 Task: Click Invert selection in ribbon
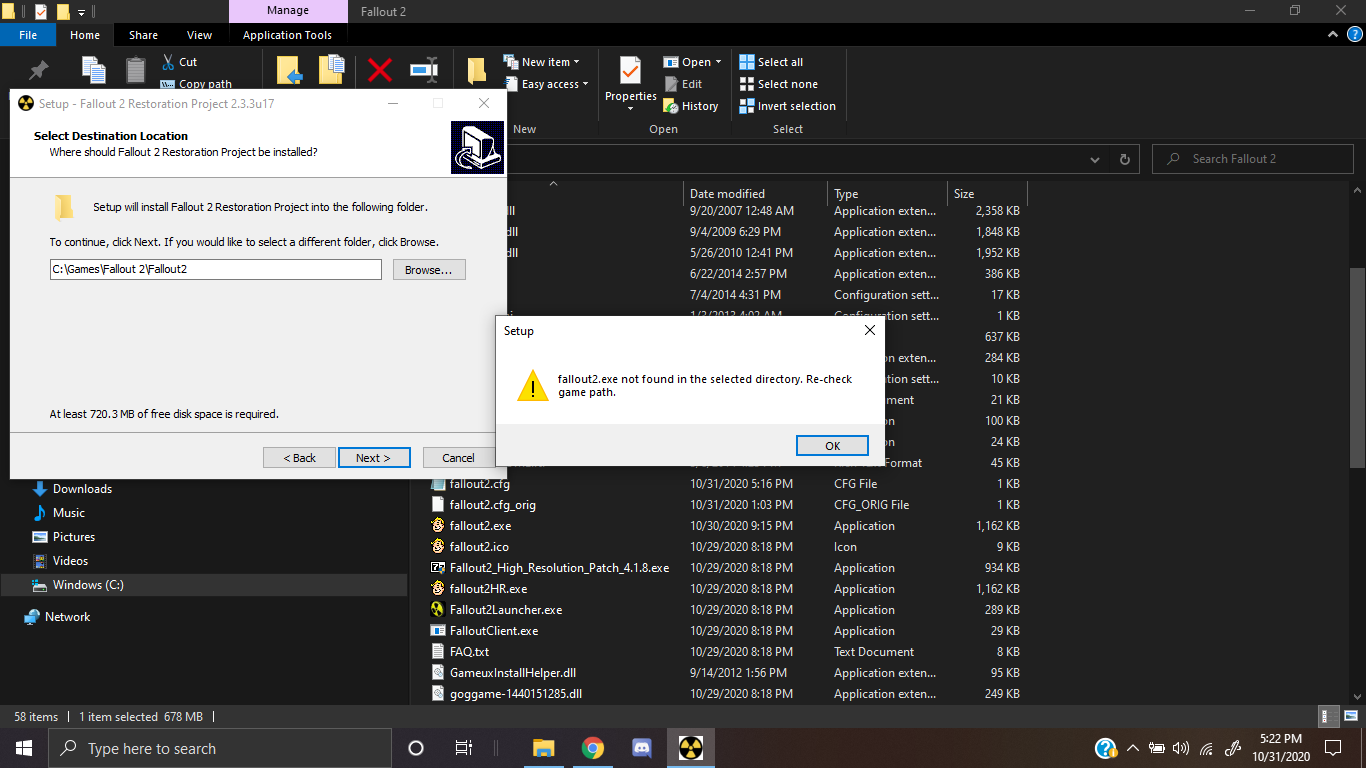point(787,106)
